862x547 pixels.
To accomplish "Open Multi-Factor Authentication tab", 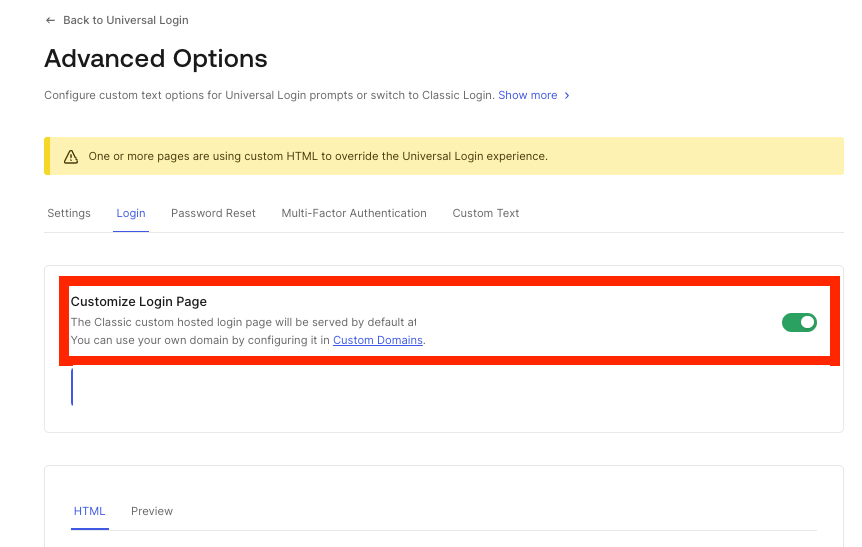I will pos(354,213).
